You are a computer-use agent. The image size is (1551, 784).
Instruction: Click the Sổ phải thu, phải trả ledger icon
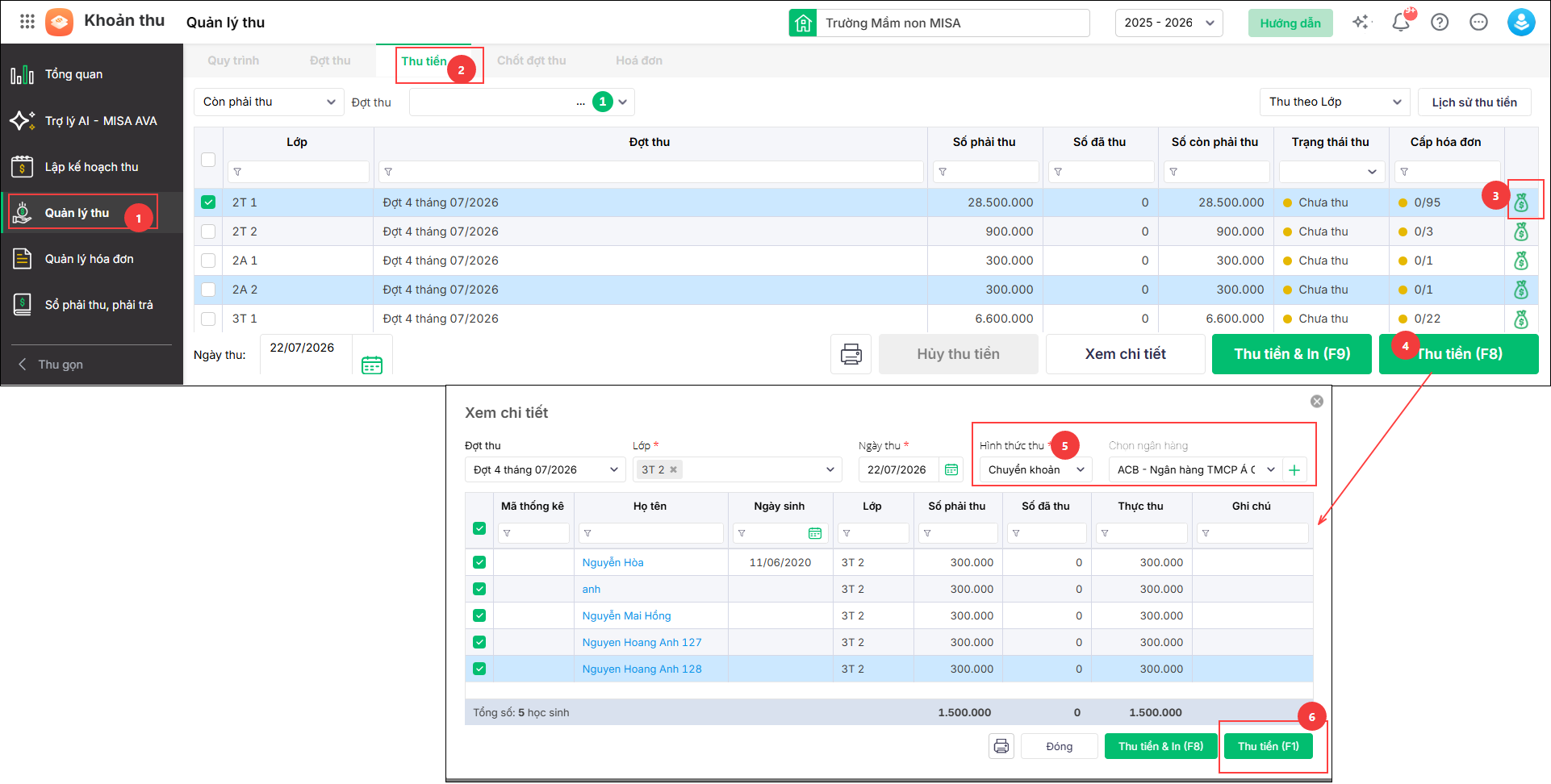tap(22, 305)
